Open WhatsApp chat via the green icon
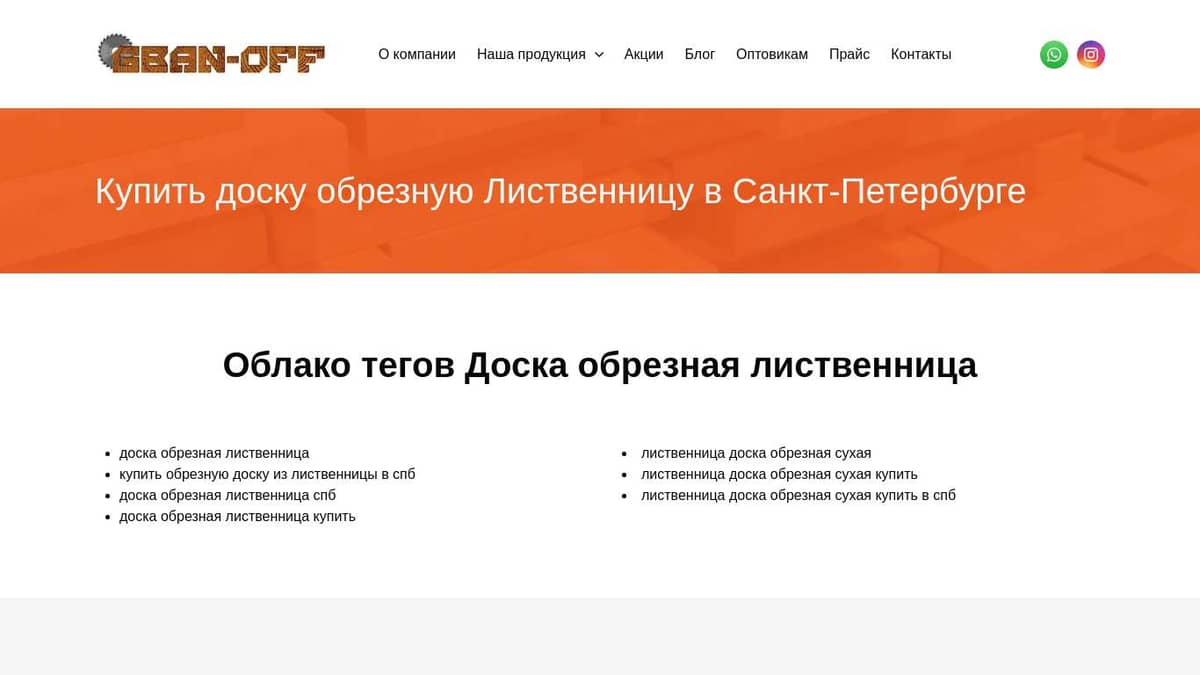The image size is (1200, 675). [1054, 54]
